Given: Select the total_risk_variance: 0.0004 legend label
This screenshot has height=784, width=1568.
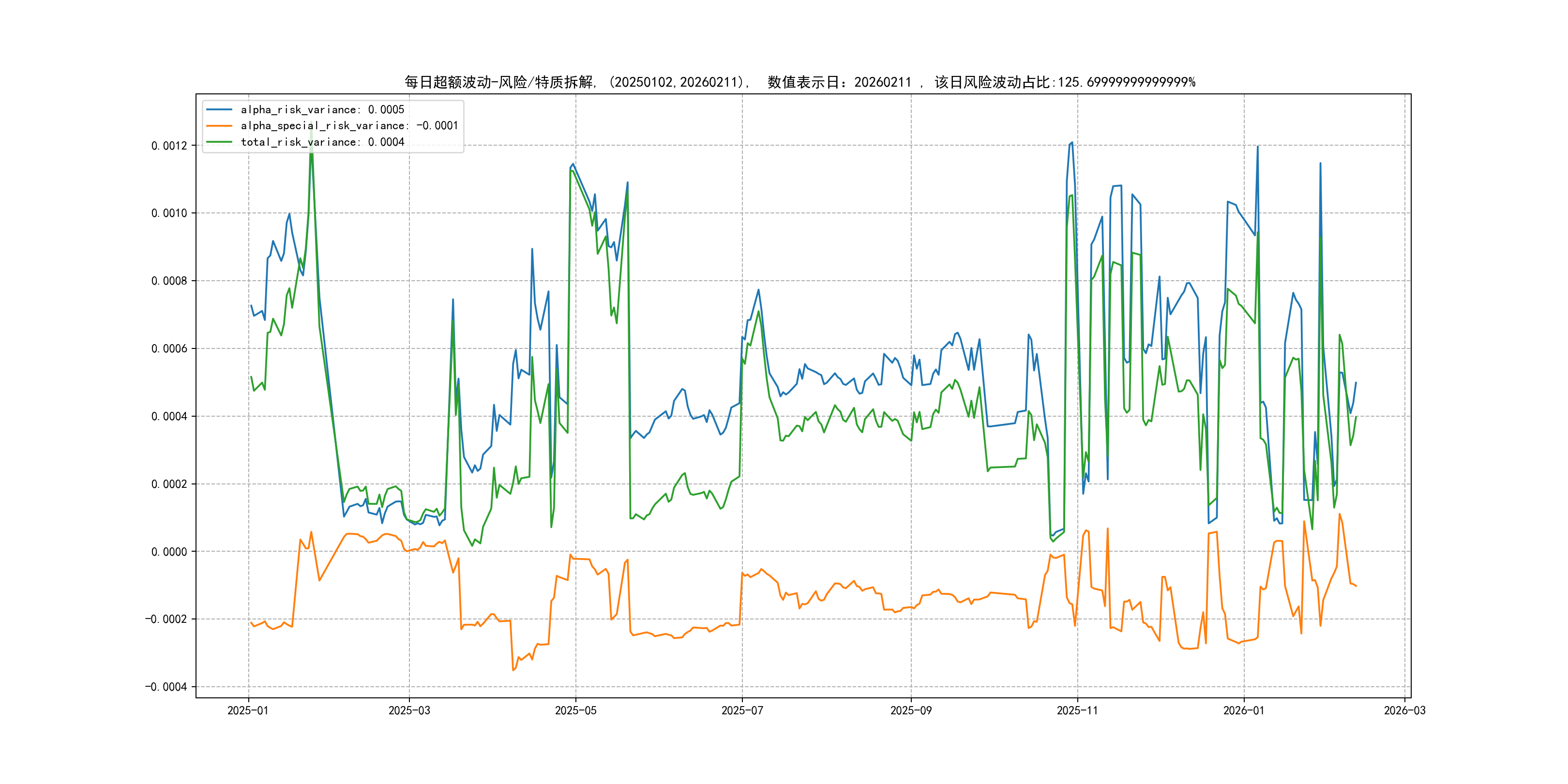Looking at the screenshot, I should click(x=322, y=142).
